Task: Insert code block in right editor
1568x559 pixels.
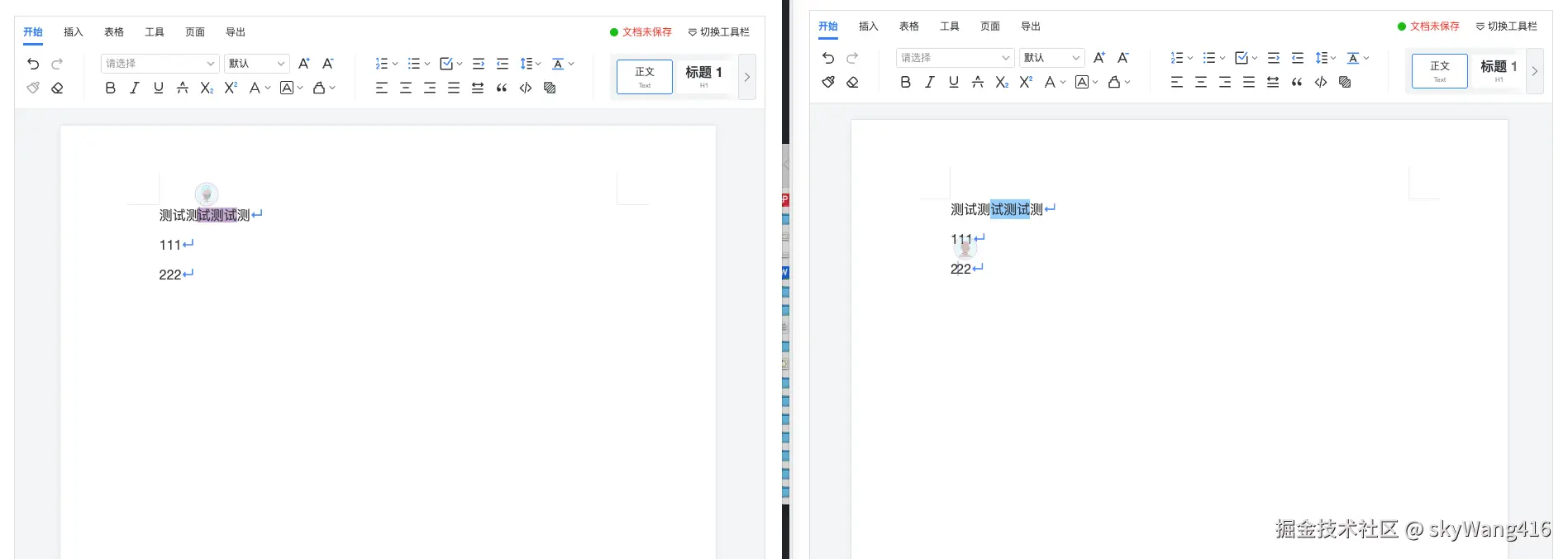Action: tap(1321, 82)
